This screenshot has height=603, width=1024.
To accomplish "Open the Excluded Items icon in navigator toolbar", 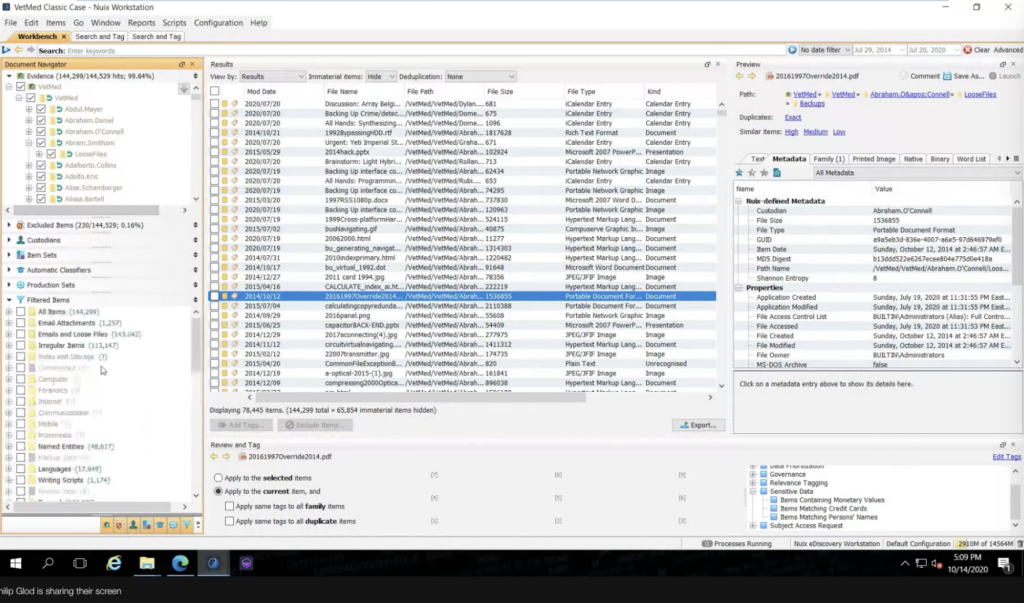I will click(119, 525).
